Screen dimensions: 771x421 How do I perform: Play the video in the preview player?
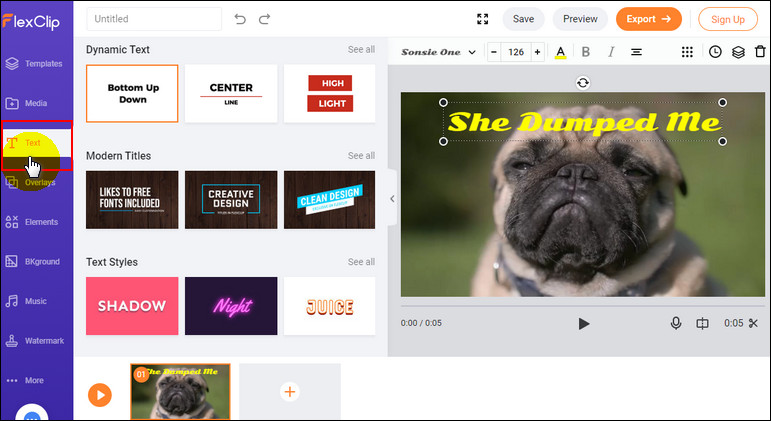point(584,324)
